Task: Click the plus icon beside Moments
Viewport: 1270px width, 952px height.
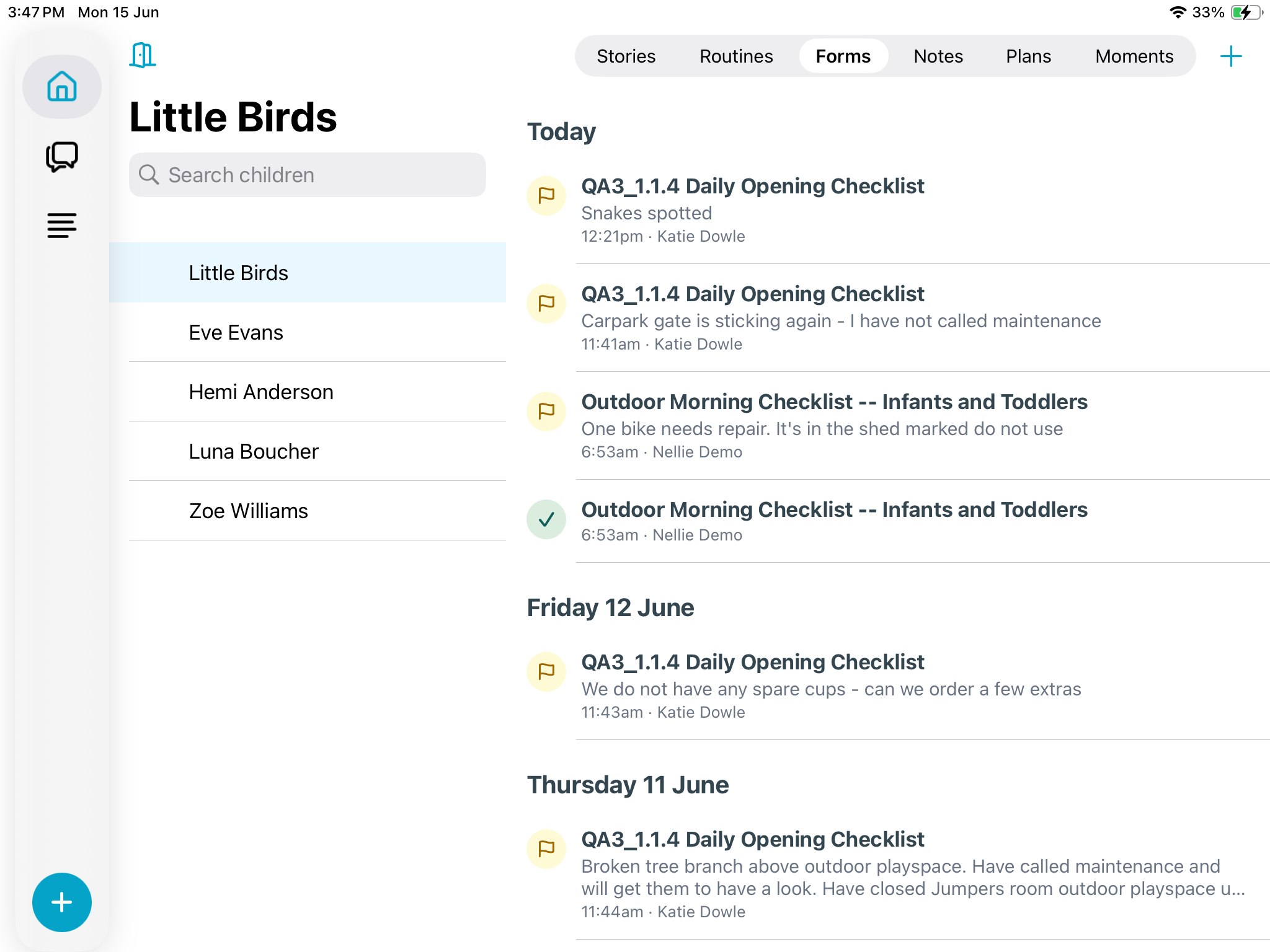Action: (1231, 56)
